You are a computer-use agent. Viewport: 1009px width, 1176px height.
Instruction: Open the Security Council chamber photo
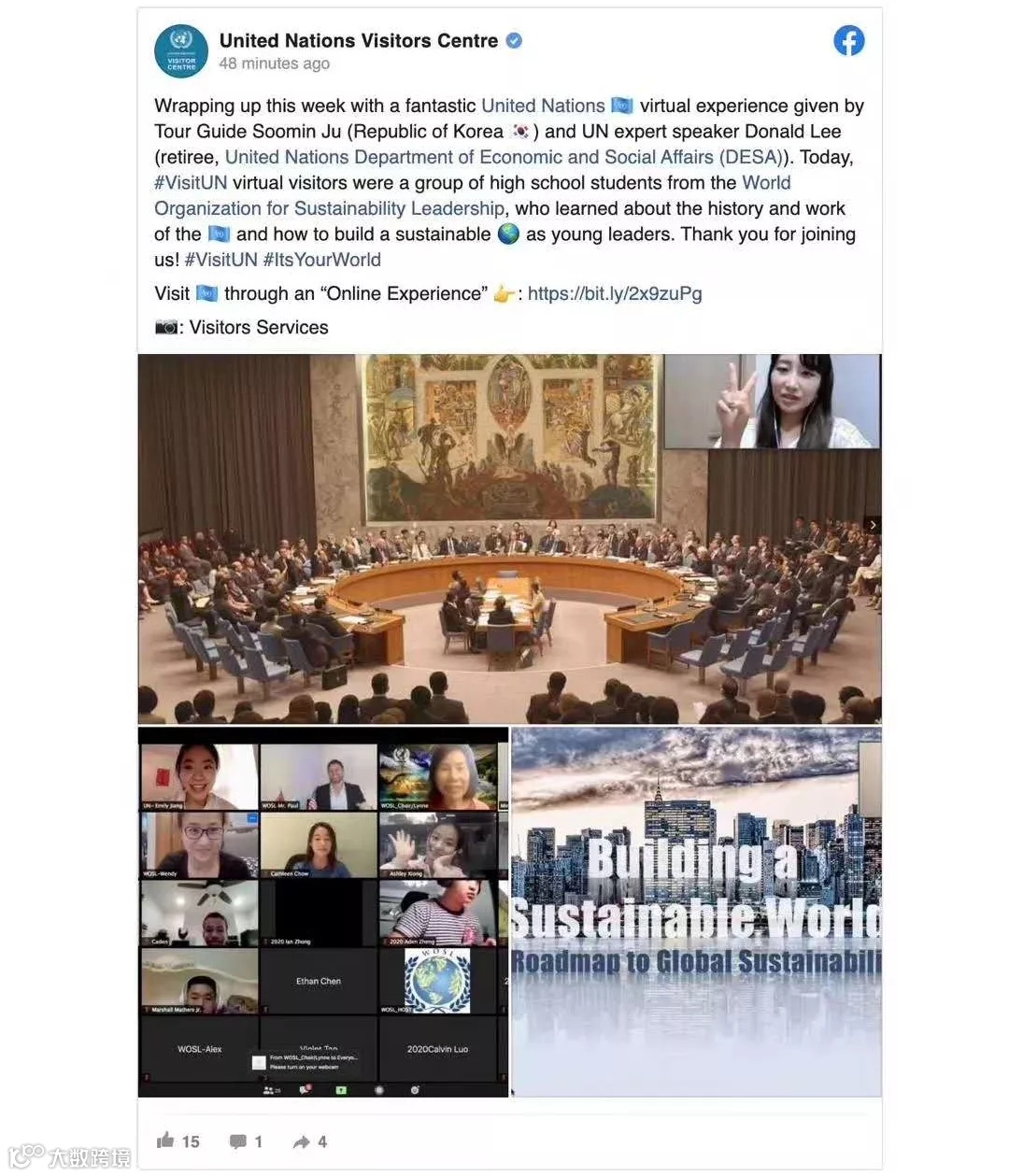[509, 539]
